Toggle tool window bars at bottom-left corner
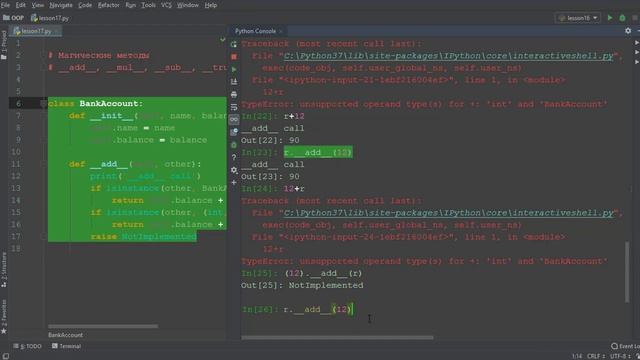The height and width of the screenshot is (360, 640). 5,356
